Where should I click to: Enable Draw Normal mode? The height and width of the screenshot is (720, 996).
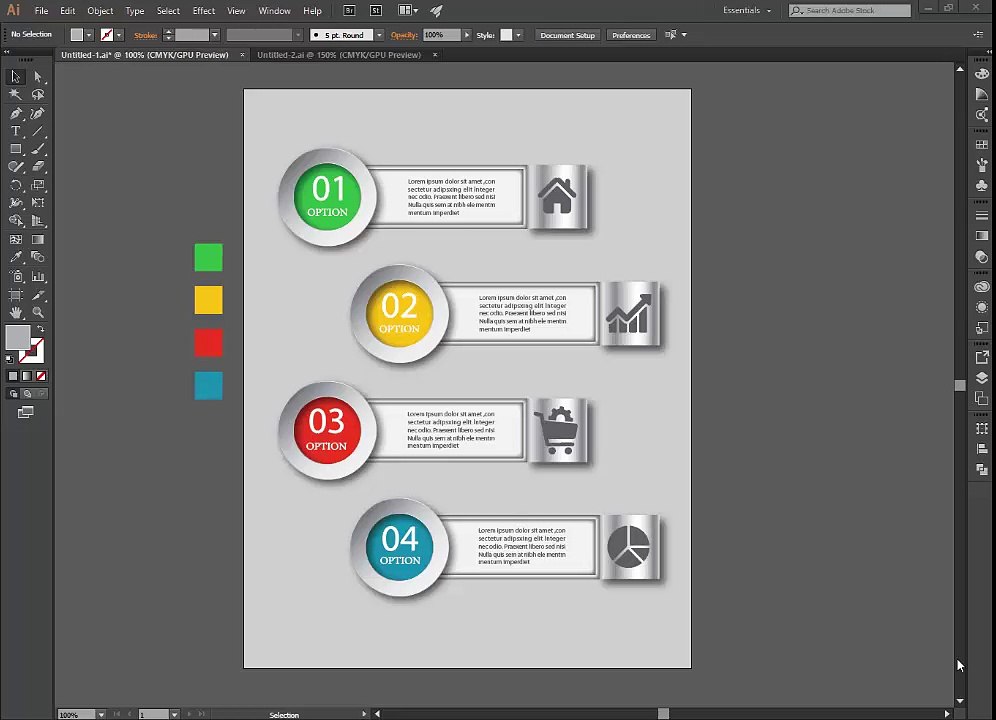(x=13, y=394)
